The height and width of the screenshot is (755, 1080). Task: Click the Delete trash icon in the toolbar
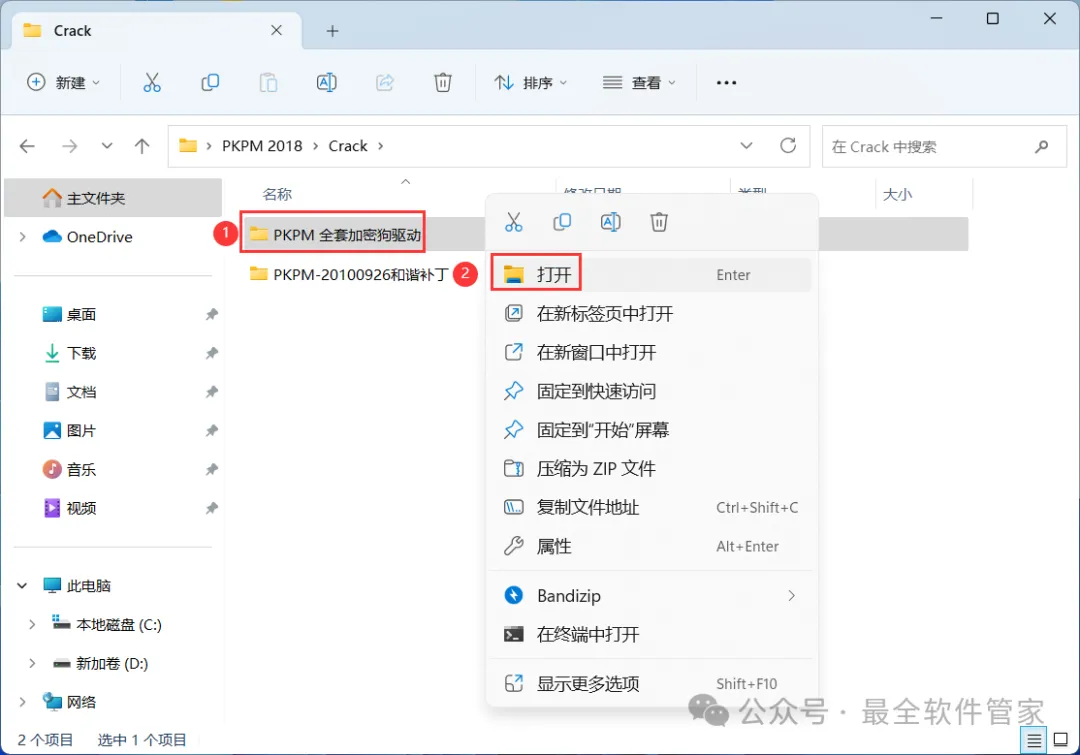tap(443, 83)
